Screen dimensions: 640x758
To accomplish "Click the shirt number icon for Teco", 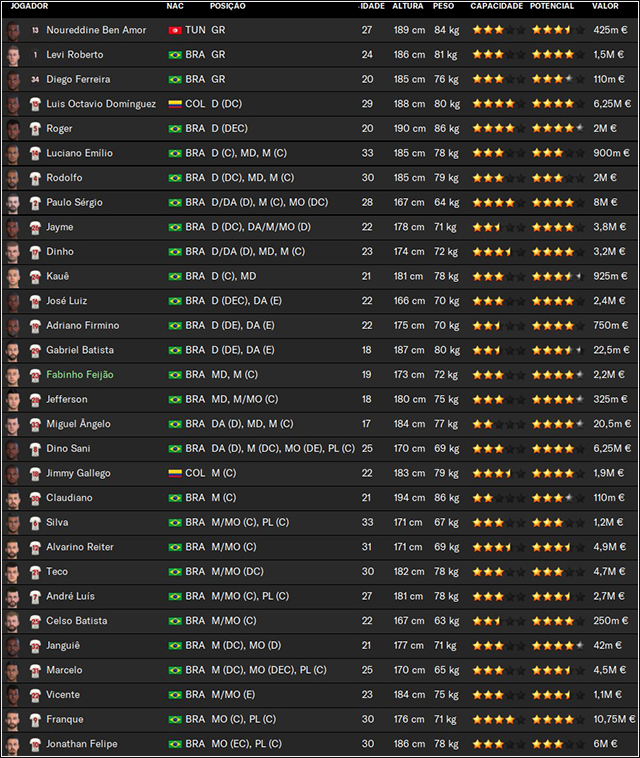I will pos(35,572).
